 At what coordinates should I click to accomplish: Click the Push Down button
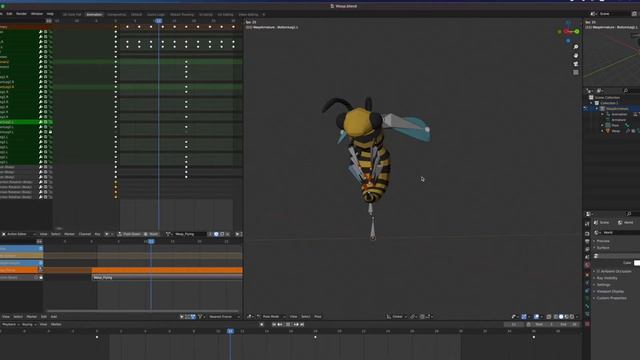tap(129, 234)
